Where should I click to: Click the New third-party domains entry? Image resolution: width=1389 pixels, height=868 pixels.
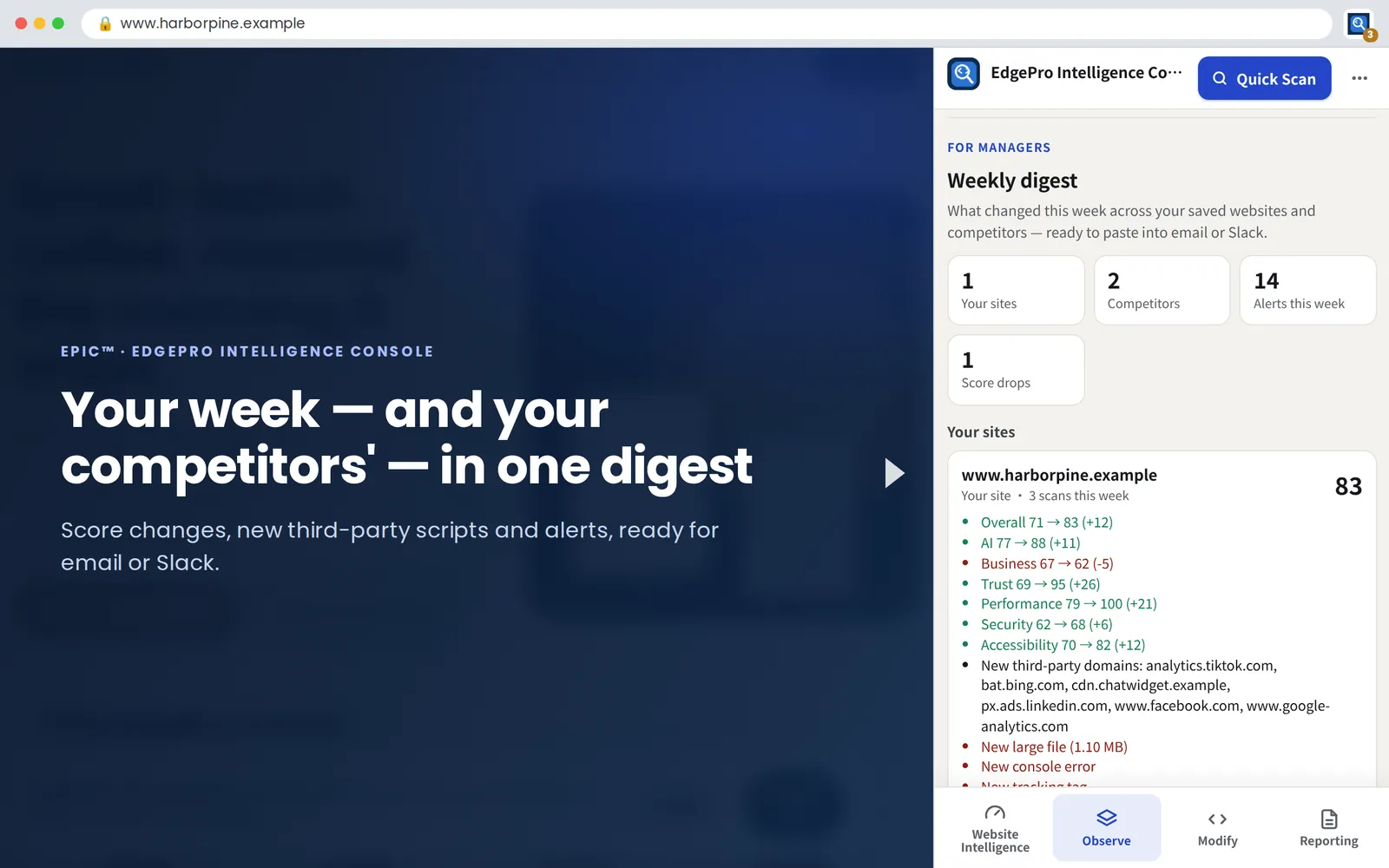click(1155, 696)
